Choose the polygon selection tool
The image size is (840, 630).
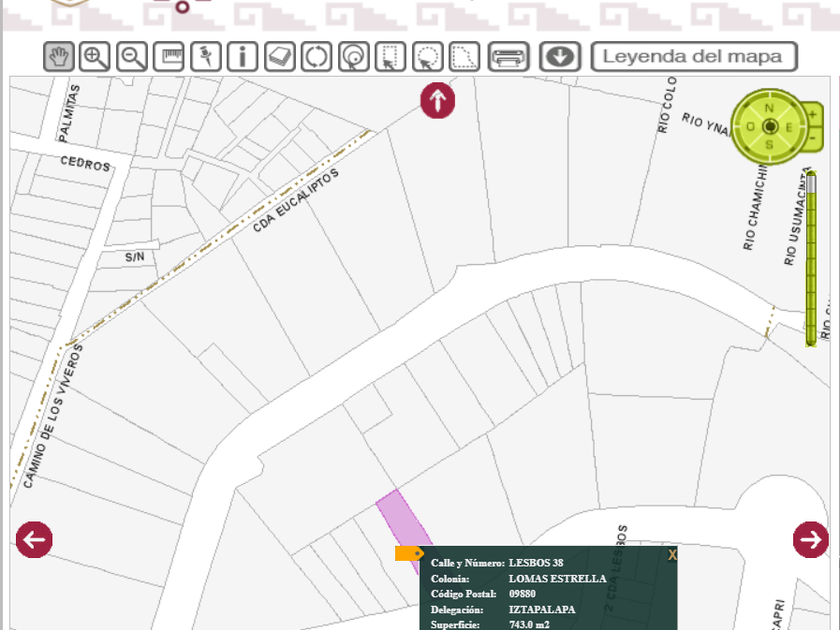[464, 57]
